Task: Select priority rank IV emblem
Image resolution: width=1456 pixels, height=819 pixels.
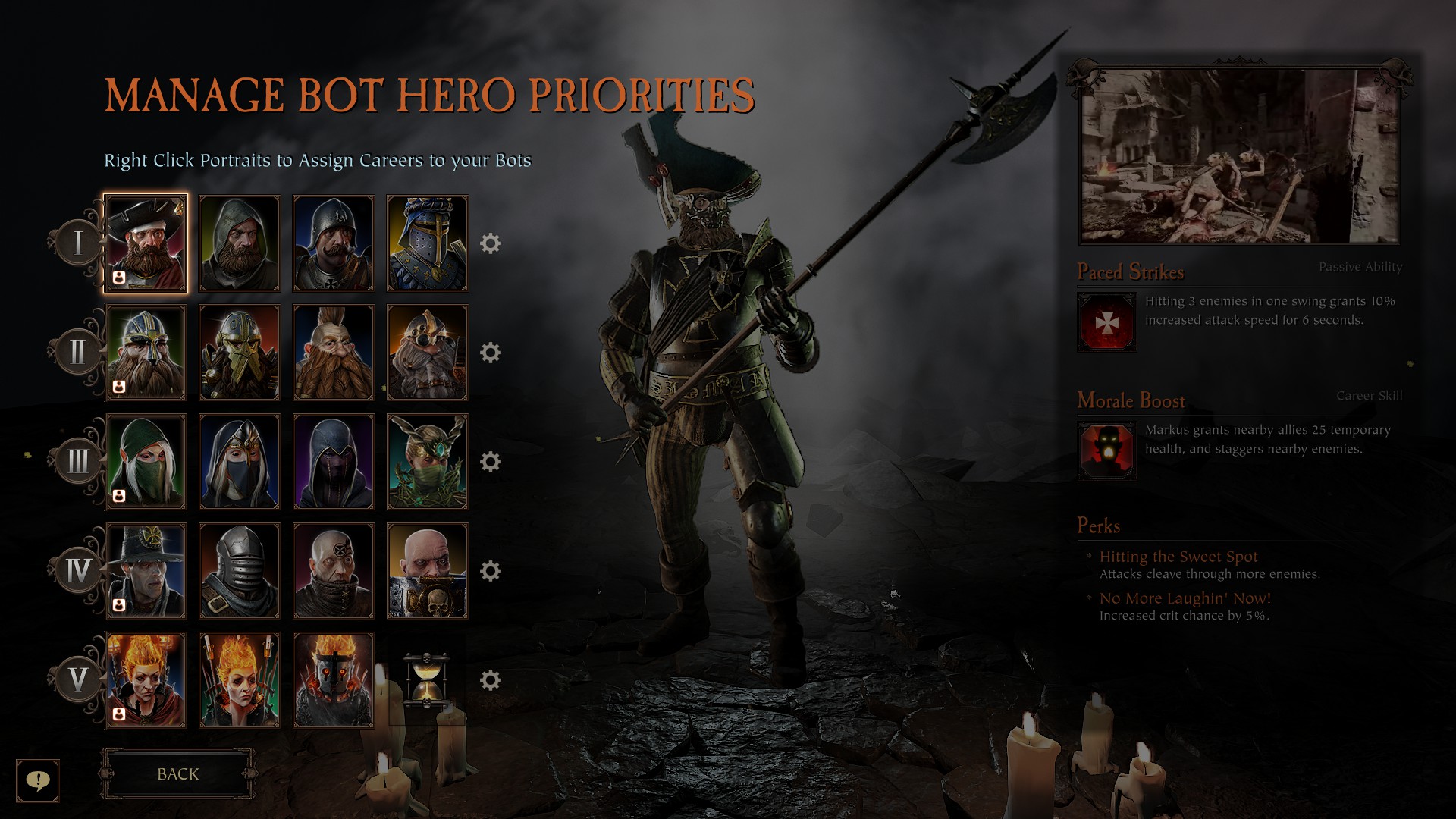Action: pyautogui.click(x=77, y=571)
